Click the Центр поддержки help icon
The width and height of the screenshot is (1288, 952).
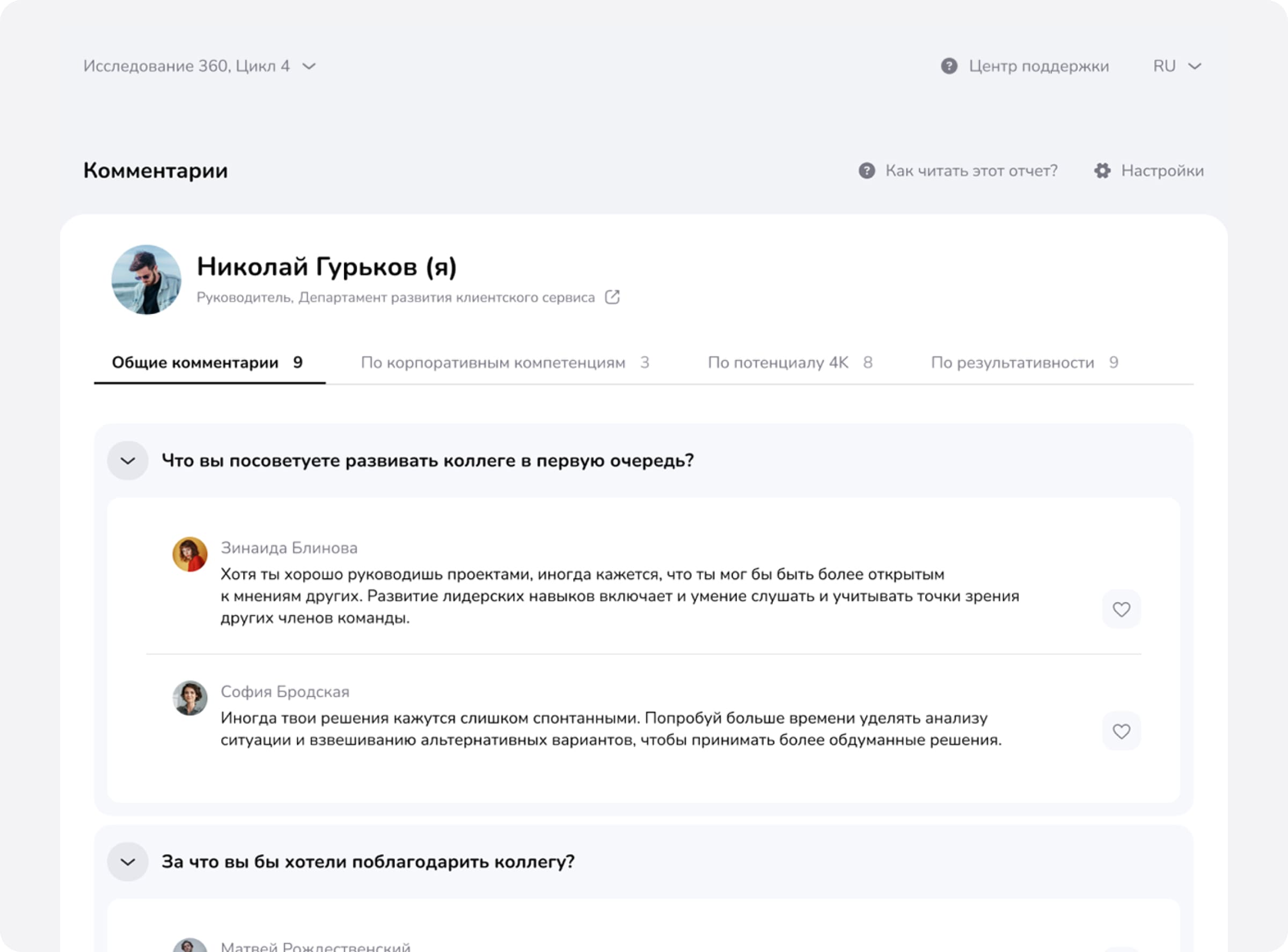(x=949, y=66)
